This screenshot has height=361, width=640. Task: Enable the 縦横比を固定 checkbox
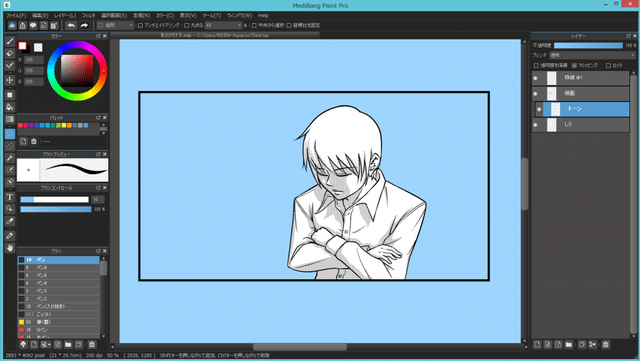coord(289,25)
